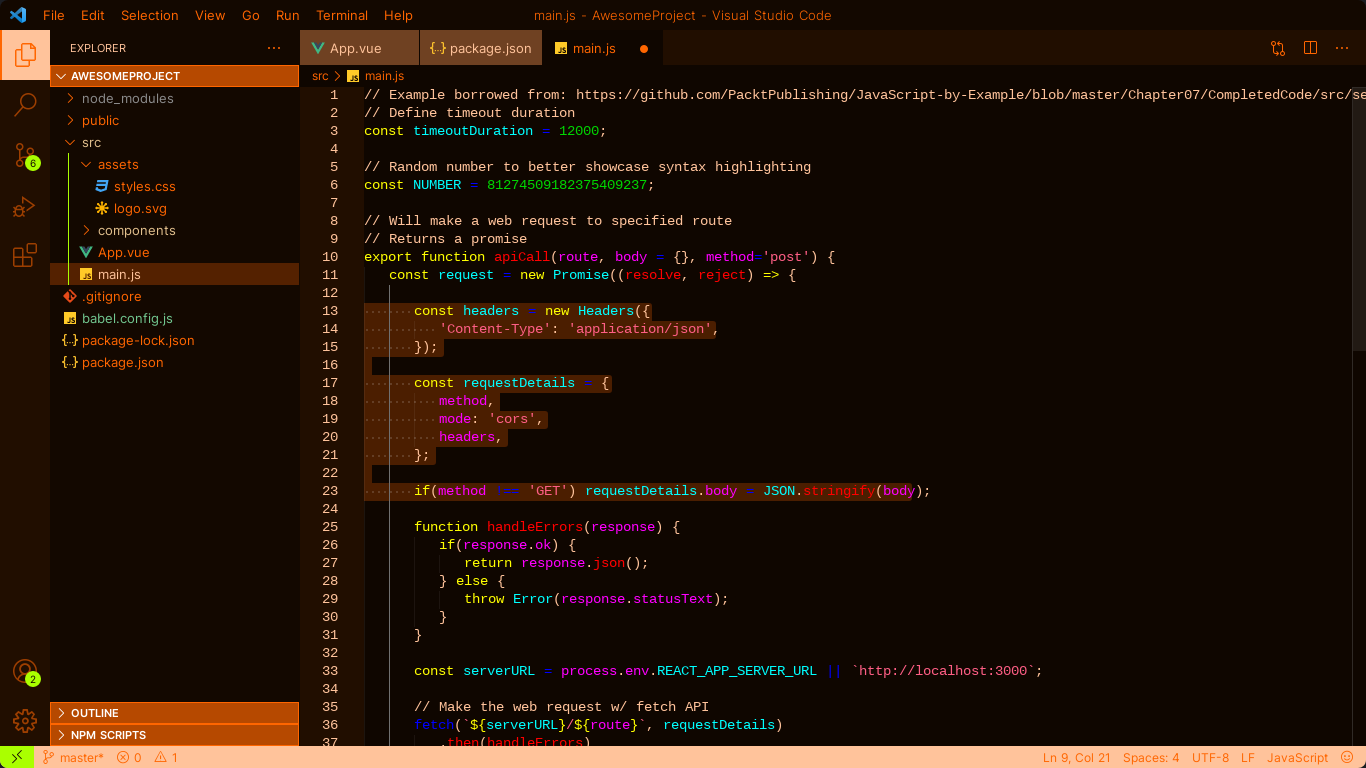
Task: Switch to the package.json tab
Action: [x=481, y=48]
